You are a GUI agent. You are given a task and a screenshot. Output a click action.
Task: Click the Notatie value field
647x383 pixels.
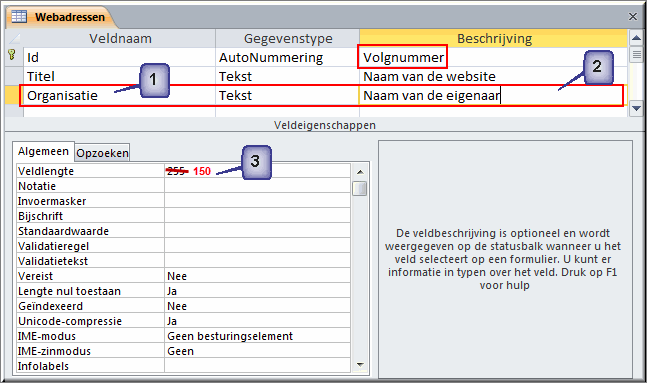257,186
